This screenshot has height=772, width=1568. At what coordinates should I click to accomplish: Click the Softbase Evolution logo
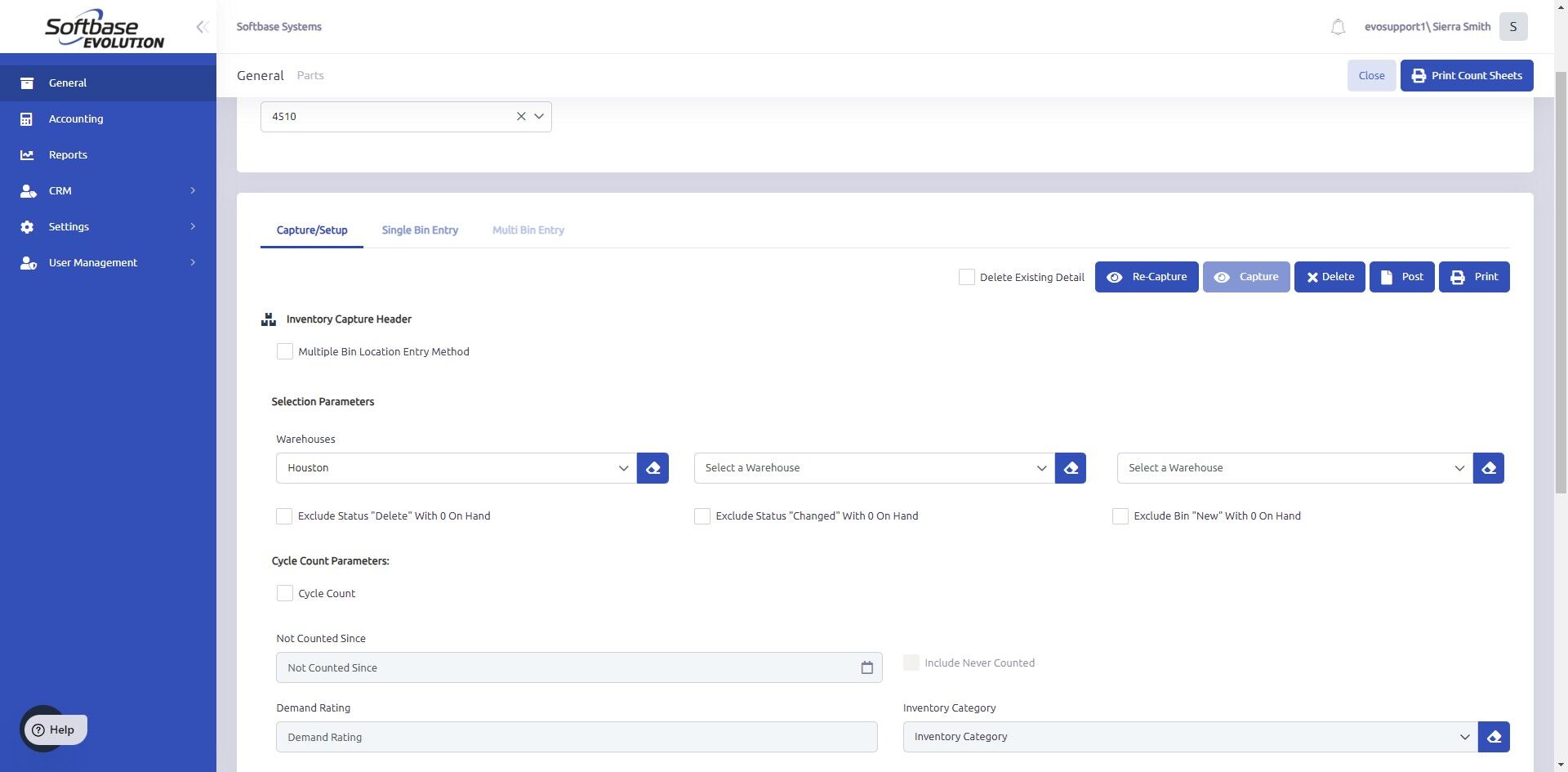coord(105,29)
